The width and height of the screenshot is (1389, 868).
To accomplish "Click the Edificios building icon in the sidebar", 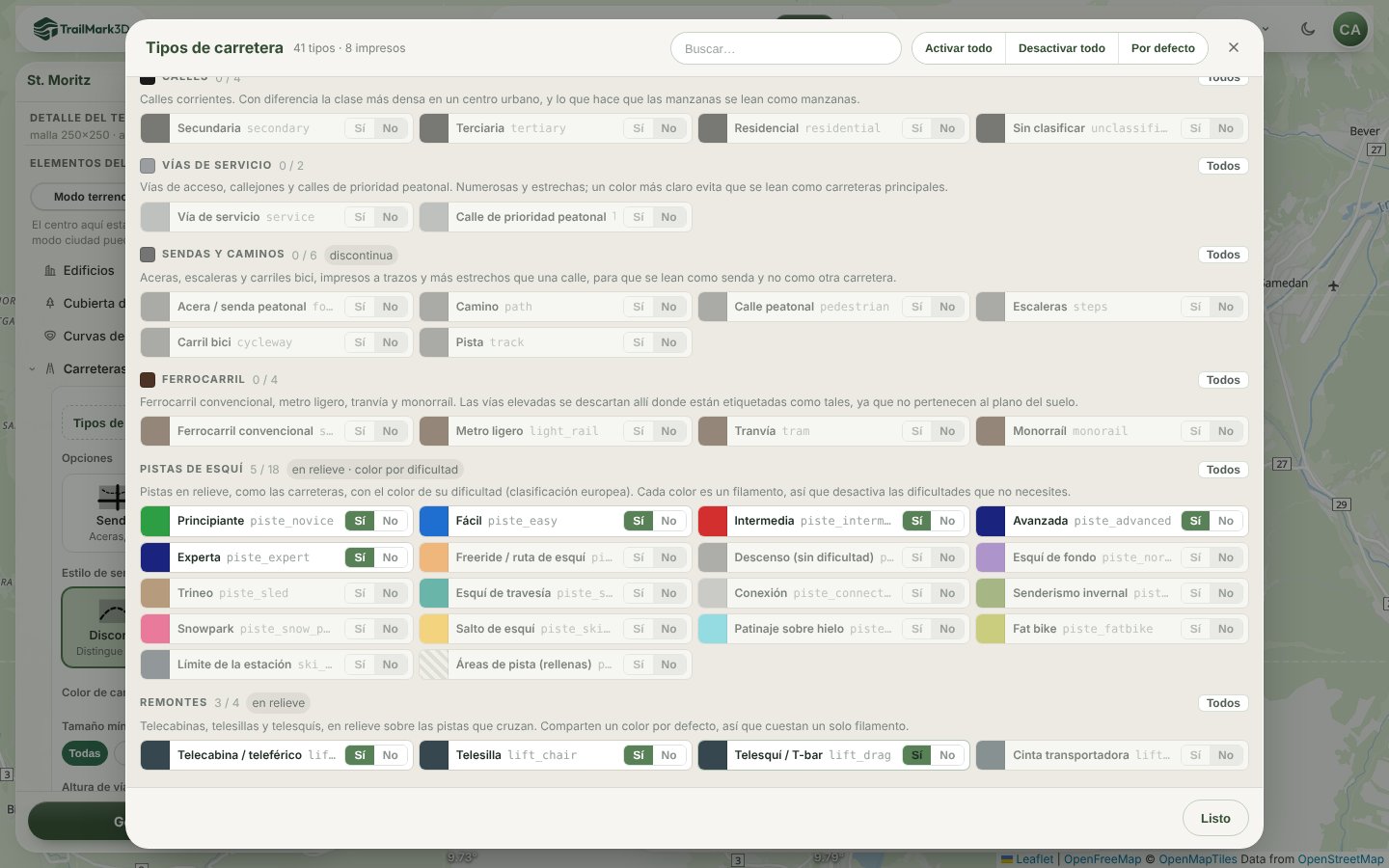I will [50, 271].
